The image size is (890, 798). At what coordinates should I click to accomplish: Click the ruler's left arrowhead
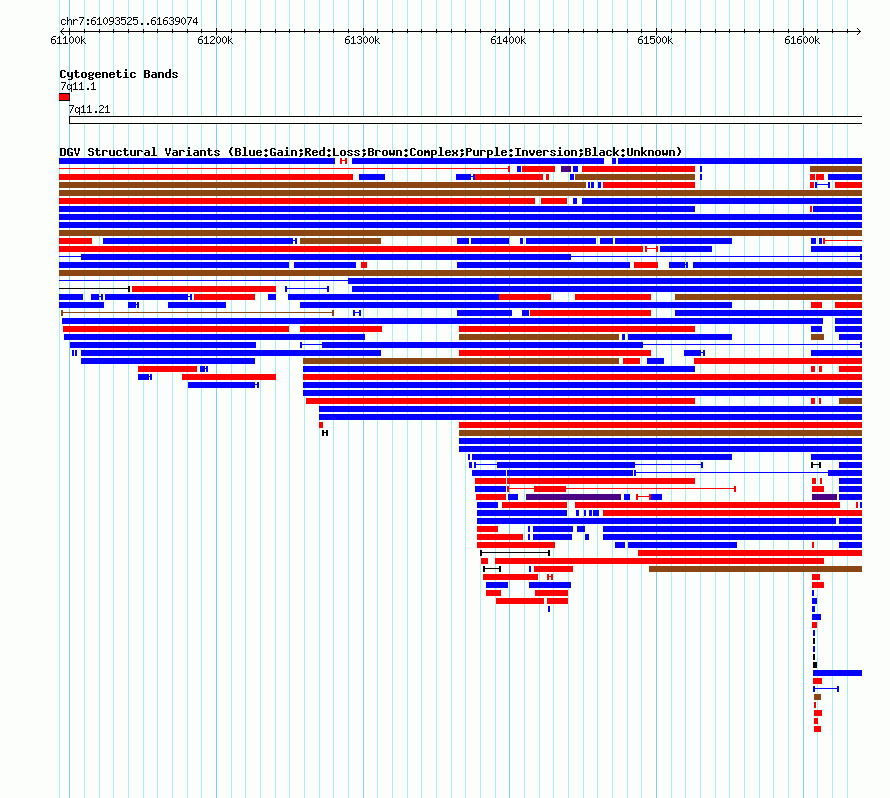[x=62, y=31]
